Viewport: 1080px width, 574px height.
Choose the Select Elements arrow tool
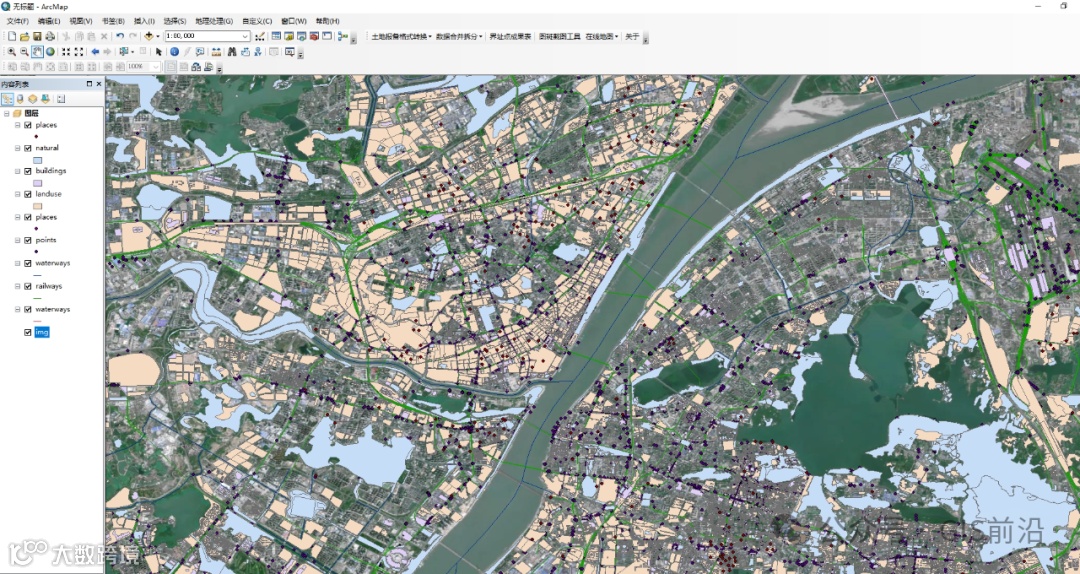pyautogui.click(x=158, y=52)
